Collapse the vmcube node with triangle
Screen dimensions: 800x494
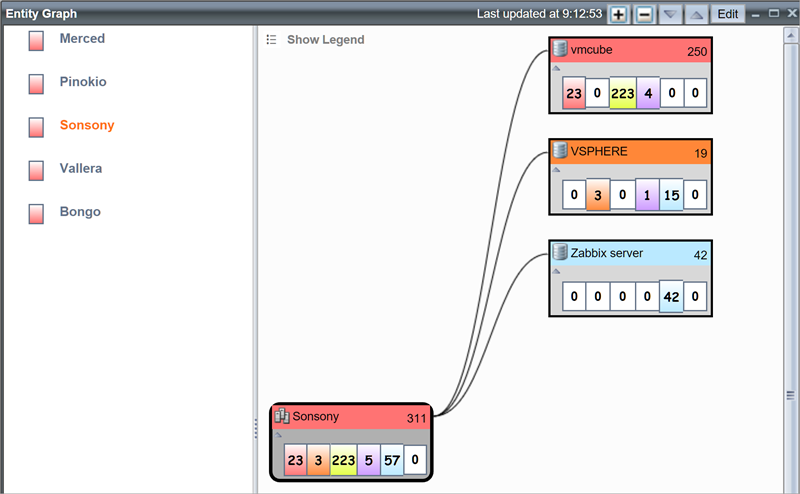tap(557, 68)
